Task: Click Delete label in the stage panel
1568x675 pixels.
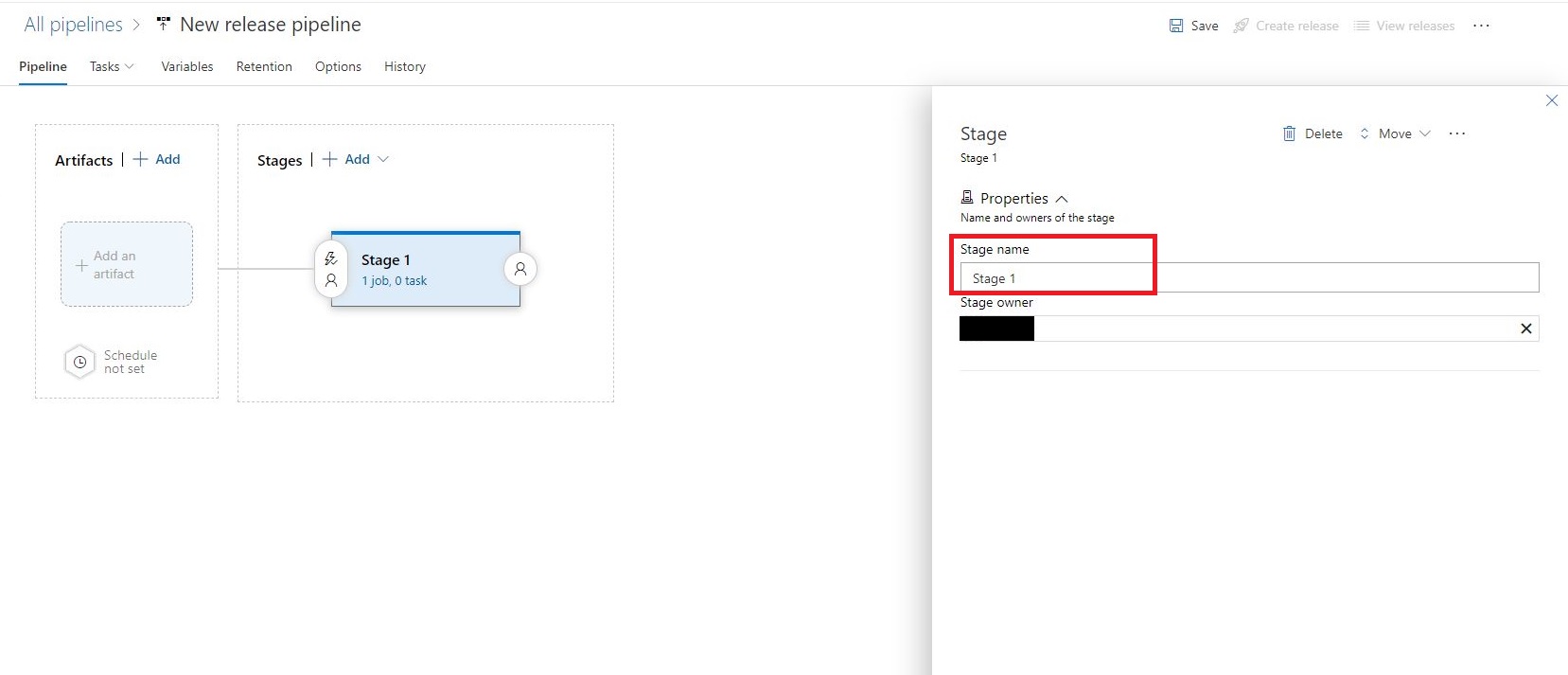Action: [x=1324, y=133]
